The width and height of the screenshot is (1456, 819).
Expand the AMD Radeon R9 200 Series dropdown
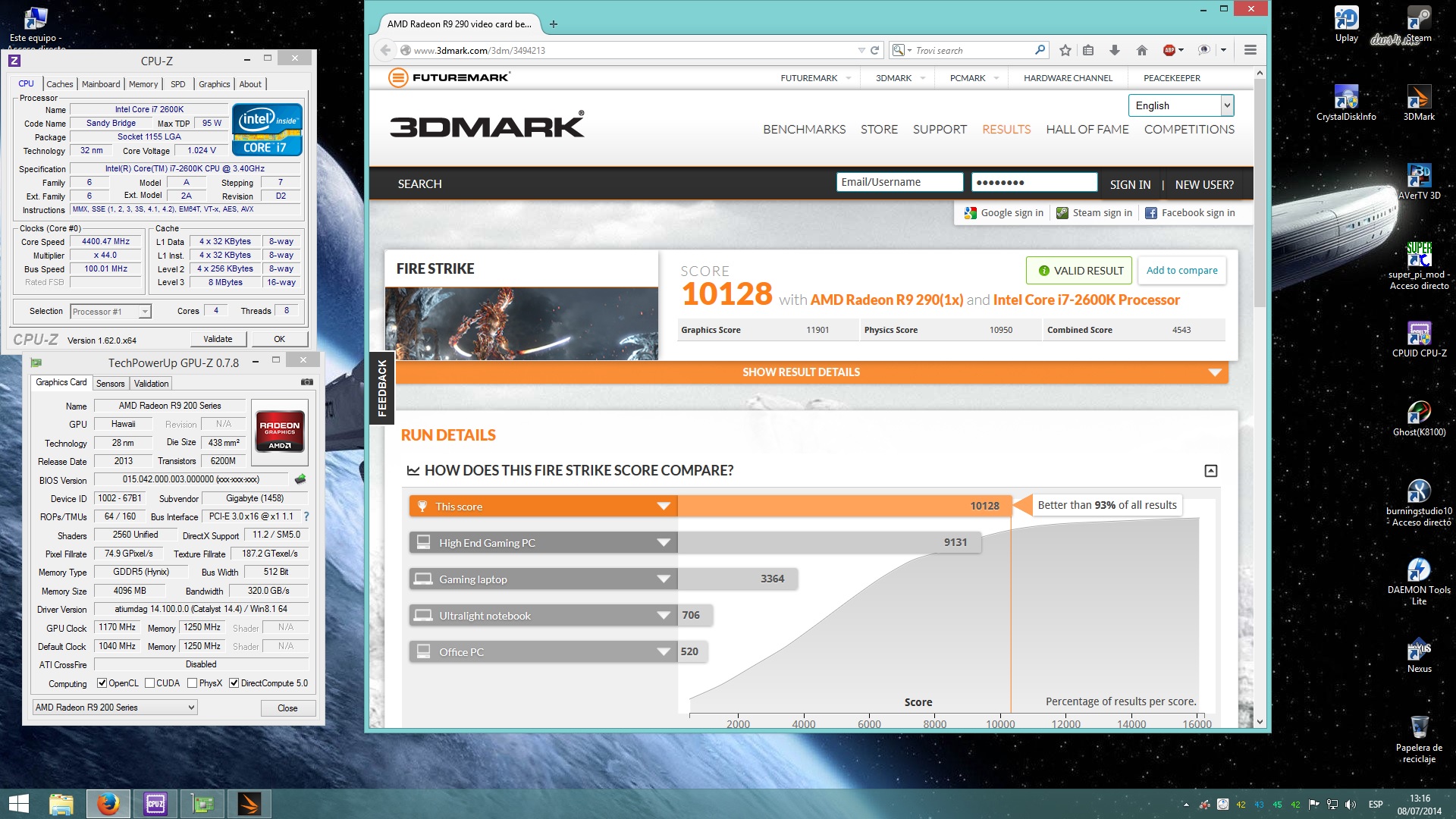(x=115, y=708)
